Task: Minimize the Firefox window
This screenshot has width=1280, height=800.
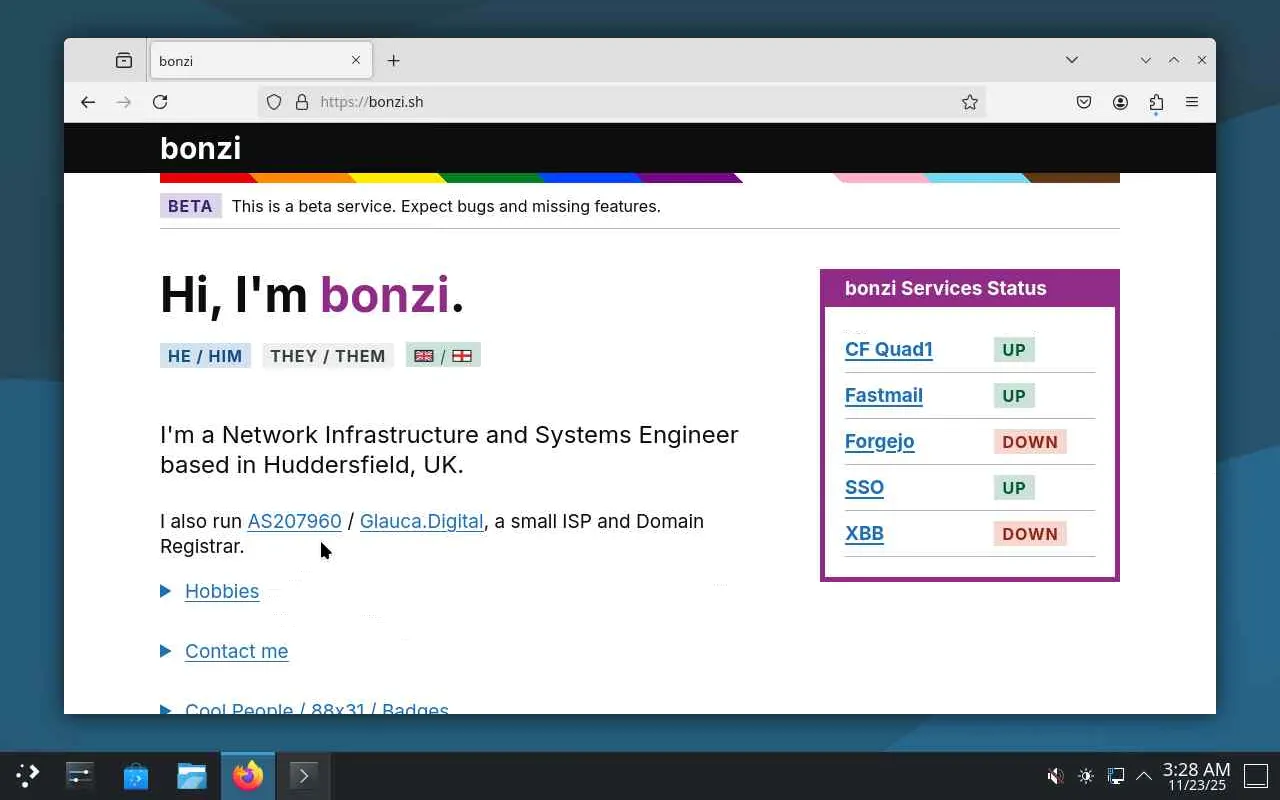Action: pyautogui.click(x=1146, y=60)
